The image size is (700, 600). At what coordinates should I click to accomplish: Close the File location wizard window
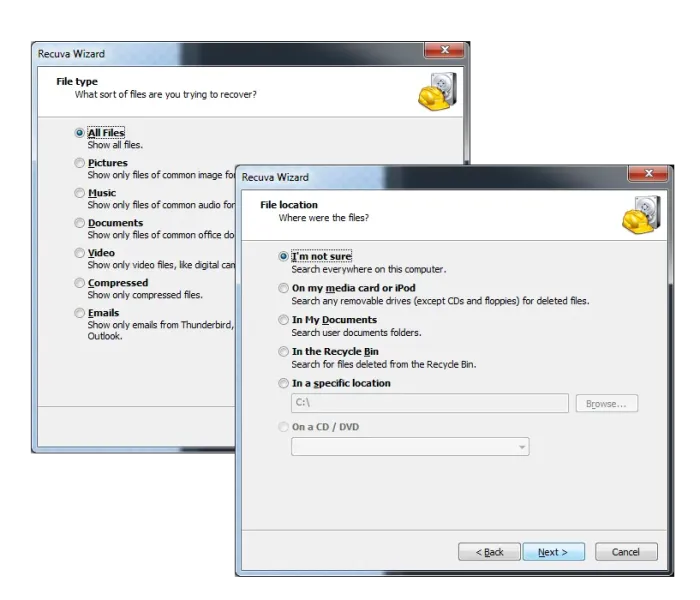click(648, 173)
